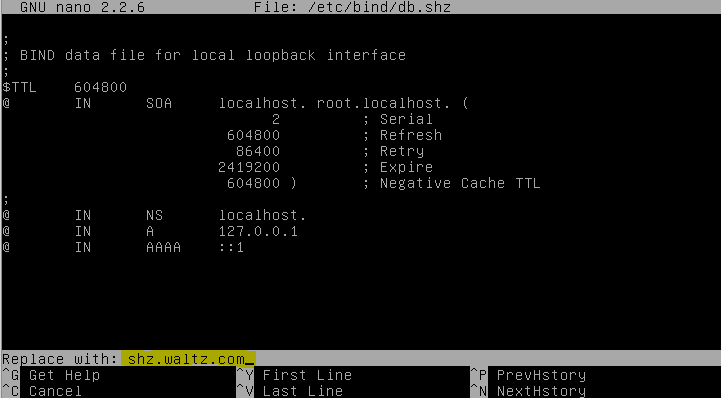The height and width of the screenshot is (398, 721).
Task: Click the @ symbol on the NS line
Action: pyautogui.click(x=6, y=216)
